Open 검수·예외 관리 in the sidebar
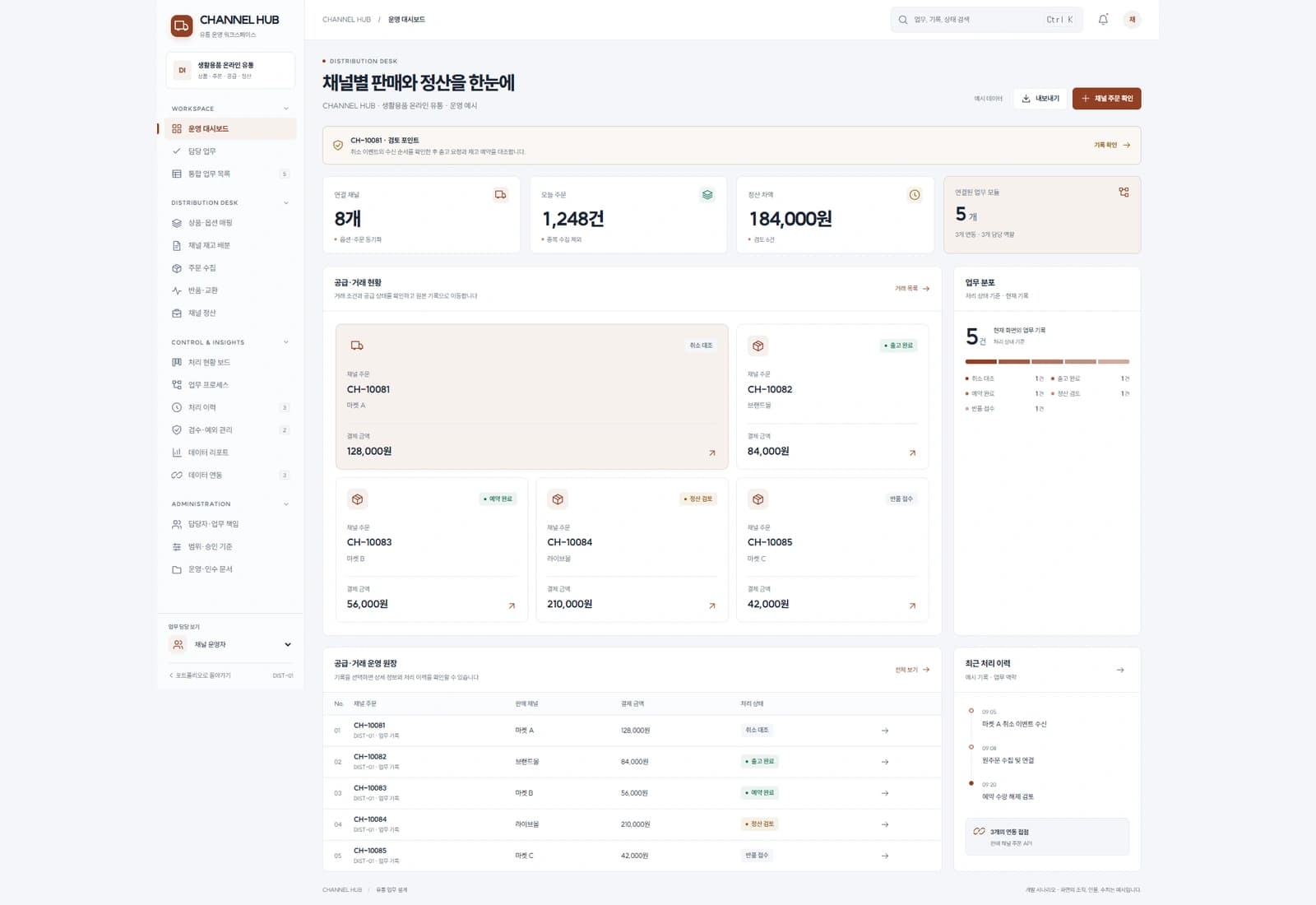 pos(230,430)
